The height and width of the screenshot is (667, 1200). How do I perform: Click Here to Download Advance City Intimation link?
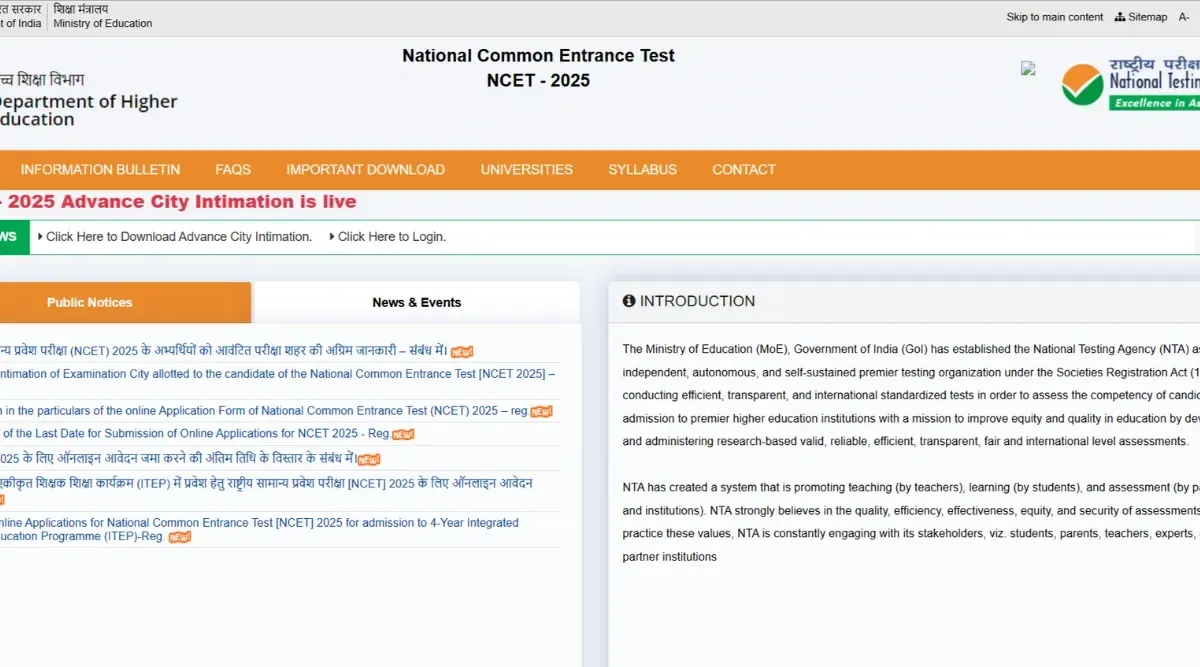click(178, 237)
